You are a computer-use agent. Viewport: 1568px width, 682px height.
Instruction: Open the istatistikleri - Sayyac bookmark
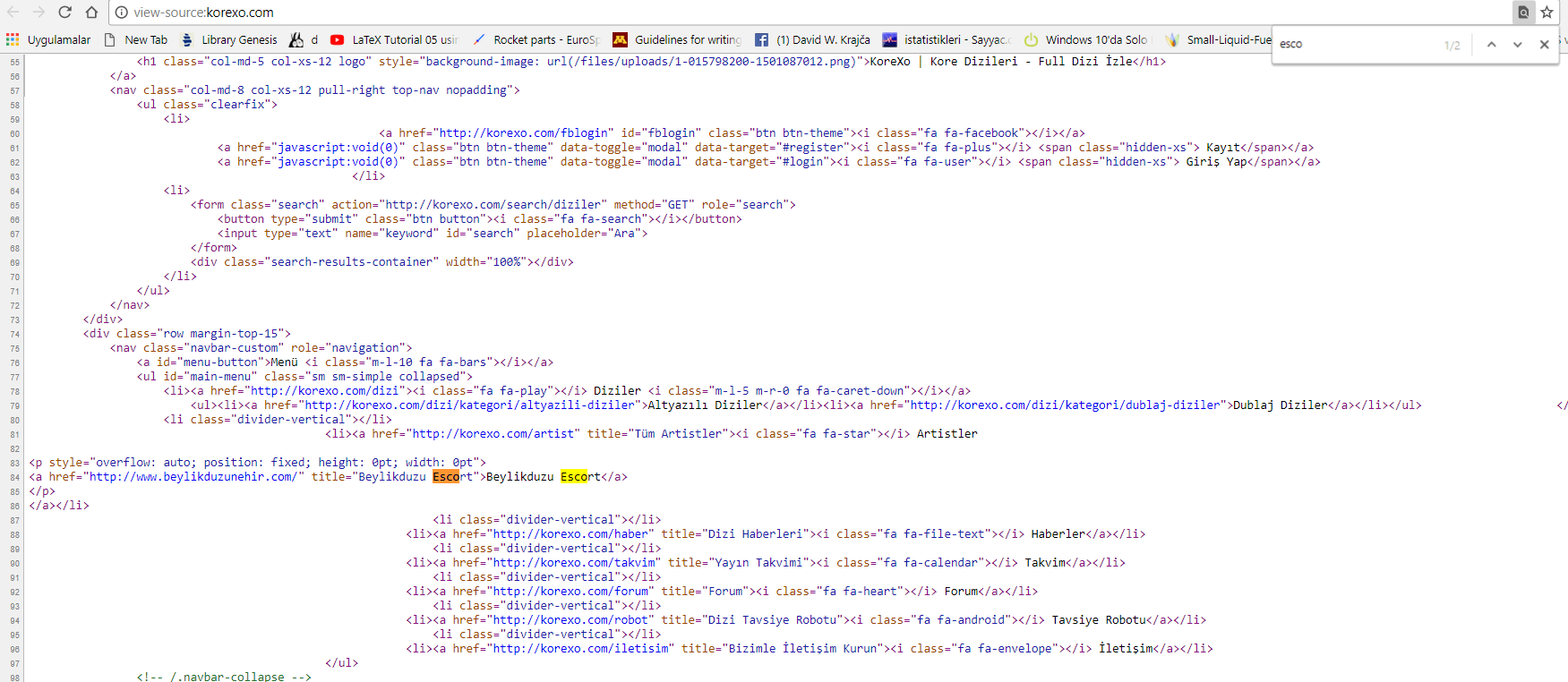(947, 39)
